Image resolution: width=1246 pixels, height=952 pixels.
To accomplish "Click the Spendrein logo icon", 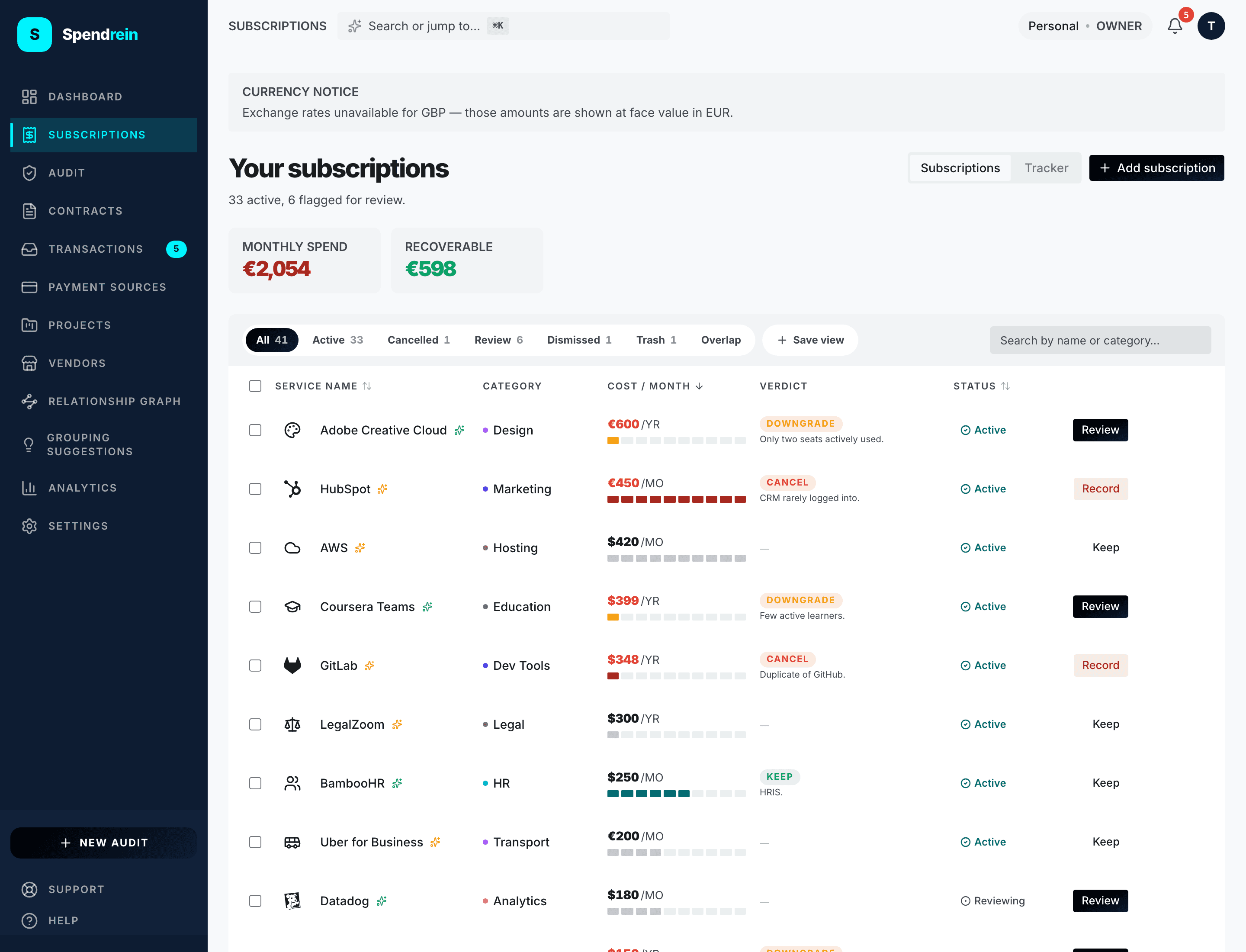I will pos(35,35).
